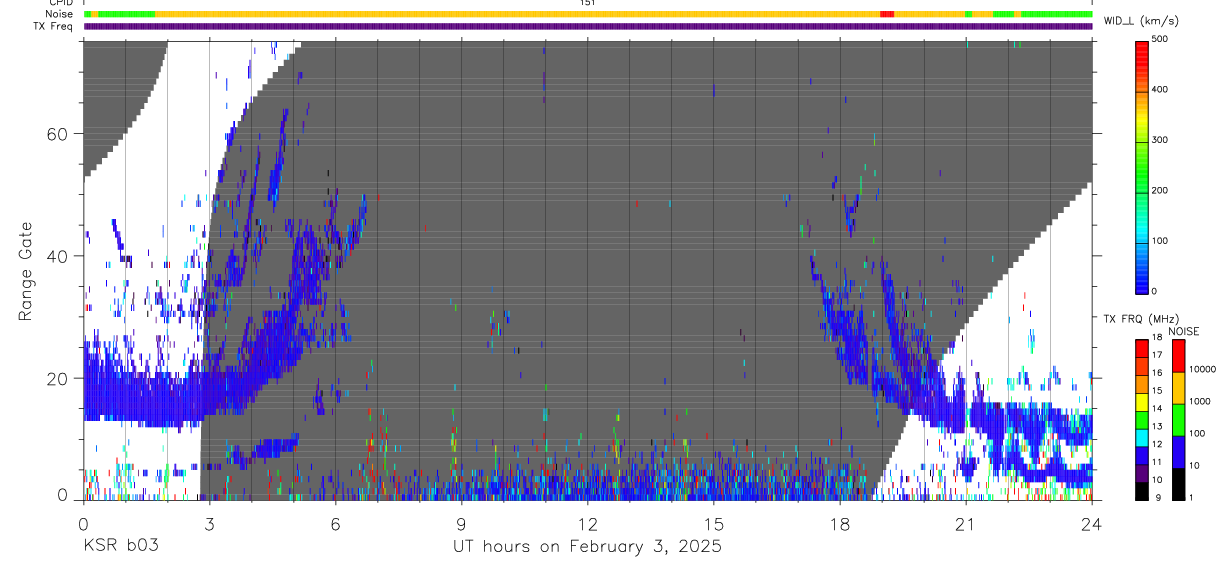Click the 'TX Freq' row label at top left
1228x567 pixels.
pos(55,26)
